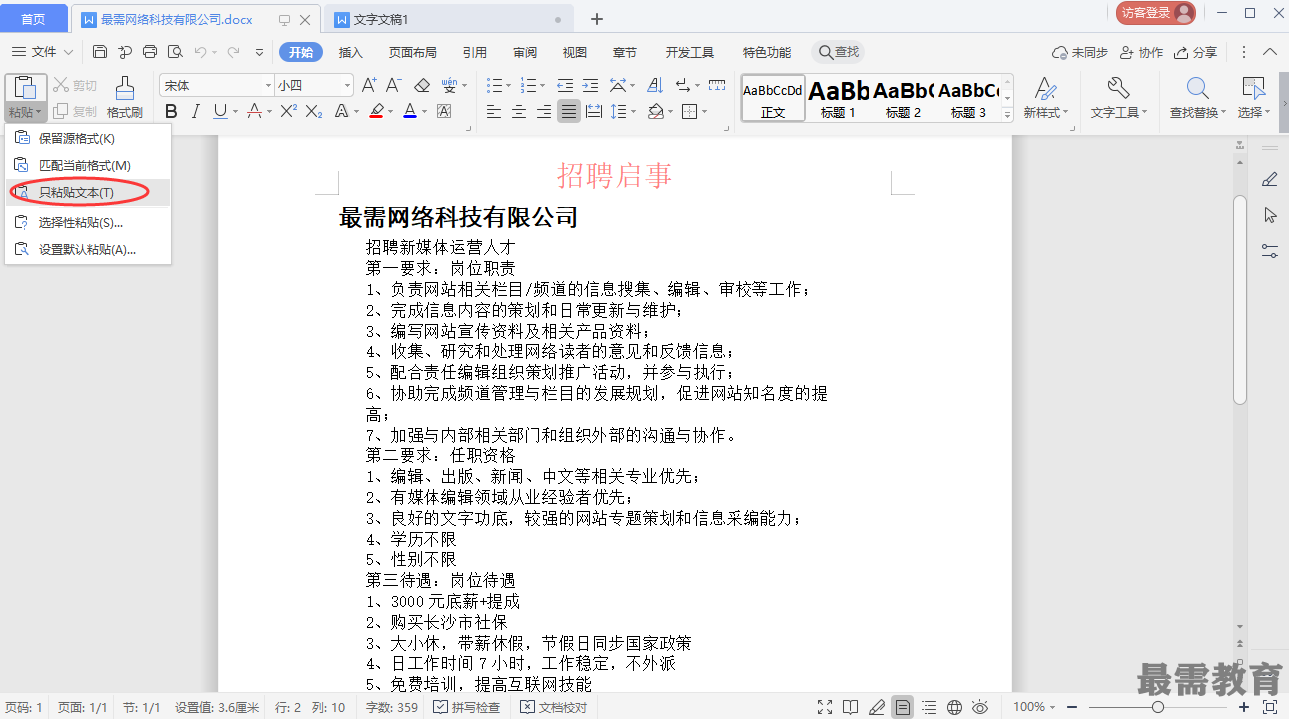Click the sort (A-Z) icon

(655, 85)
